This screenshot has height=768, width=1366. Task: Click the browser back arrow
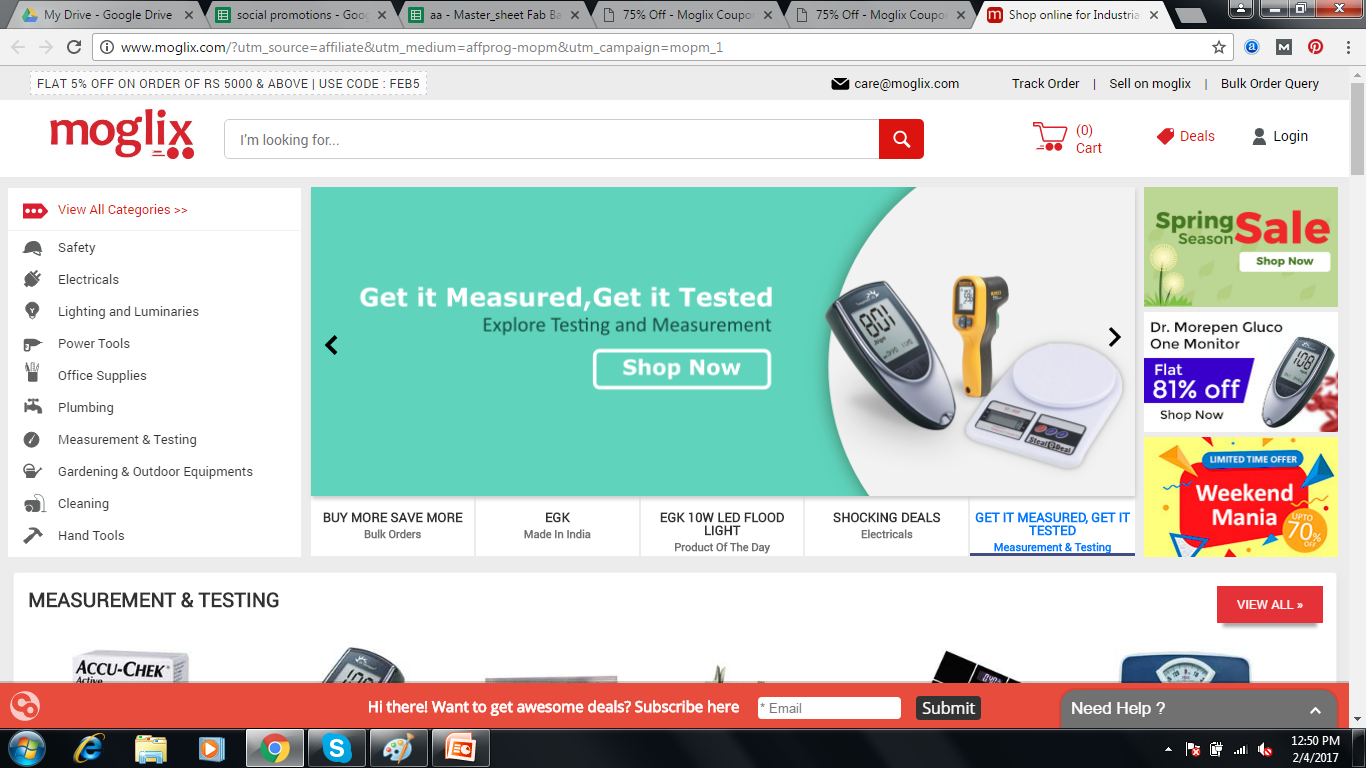(x=18, y=47)
